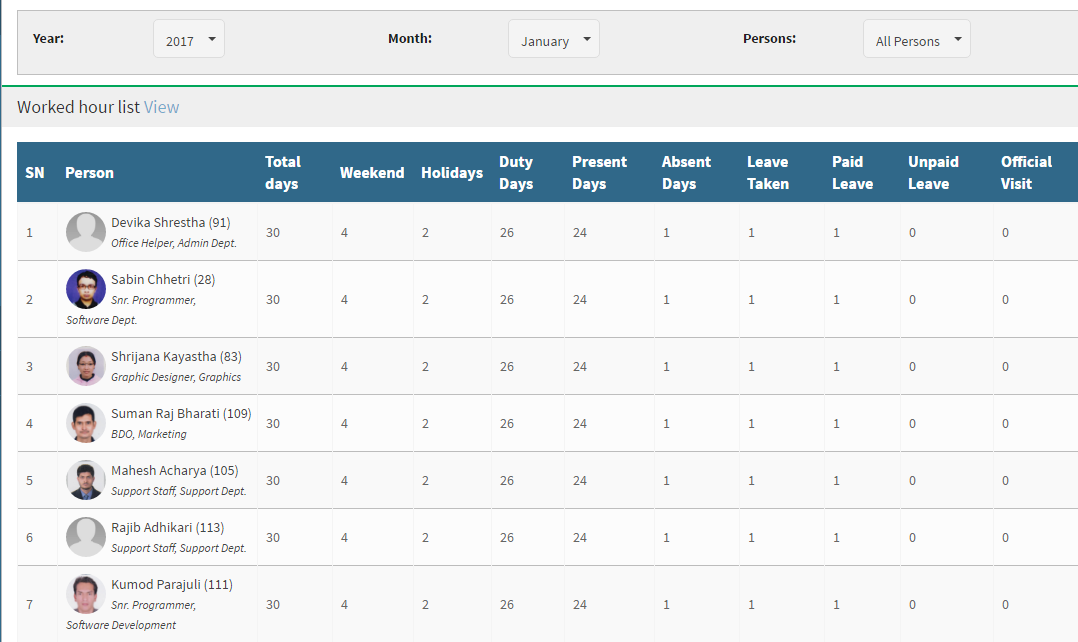Select the name Shrijana Kayastha (83)
This screenshot has height=642, width=1078.
176,357
